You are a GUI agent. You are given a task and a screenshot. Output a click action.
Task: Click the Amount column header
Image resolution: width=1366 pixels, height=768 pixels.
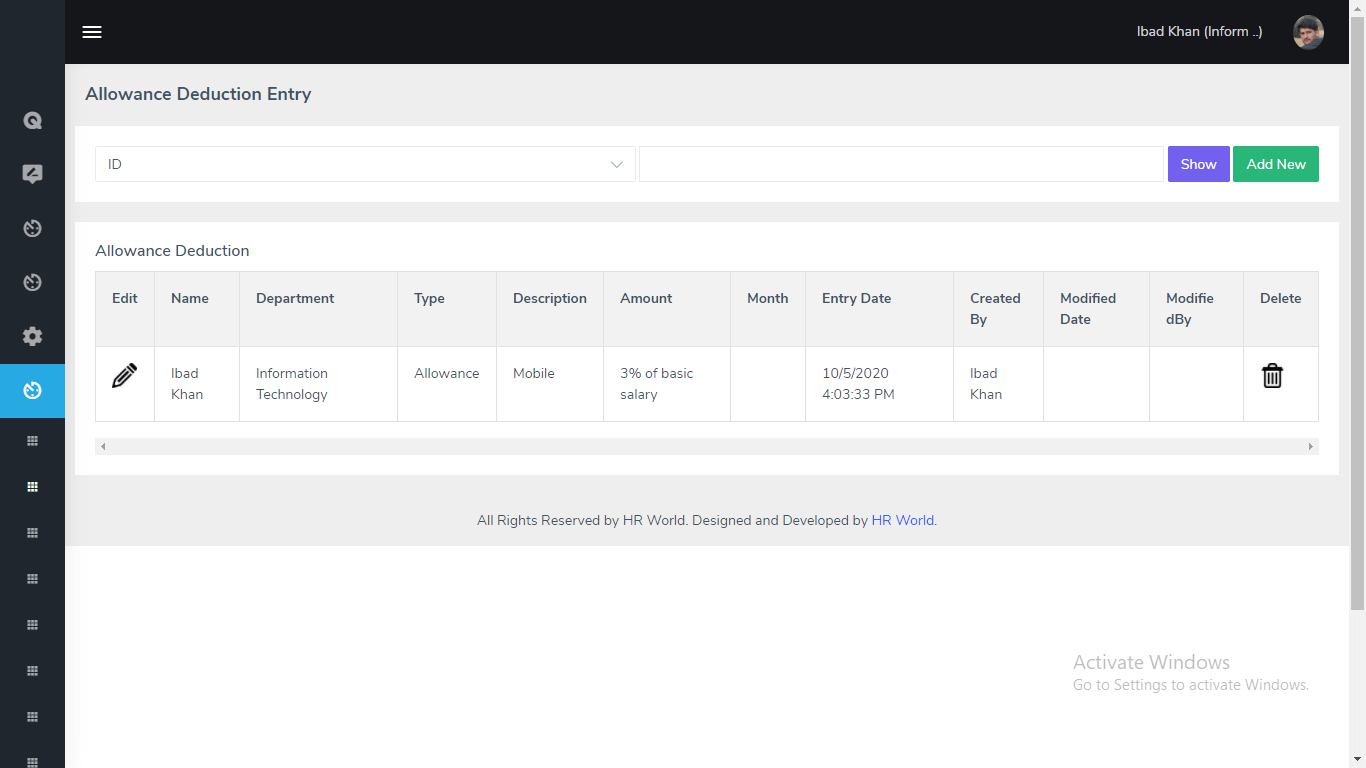646,298
